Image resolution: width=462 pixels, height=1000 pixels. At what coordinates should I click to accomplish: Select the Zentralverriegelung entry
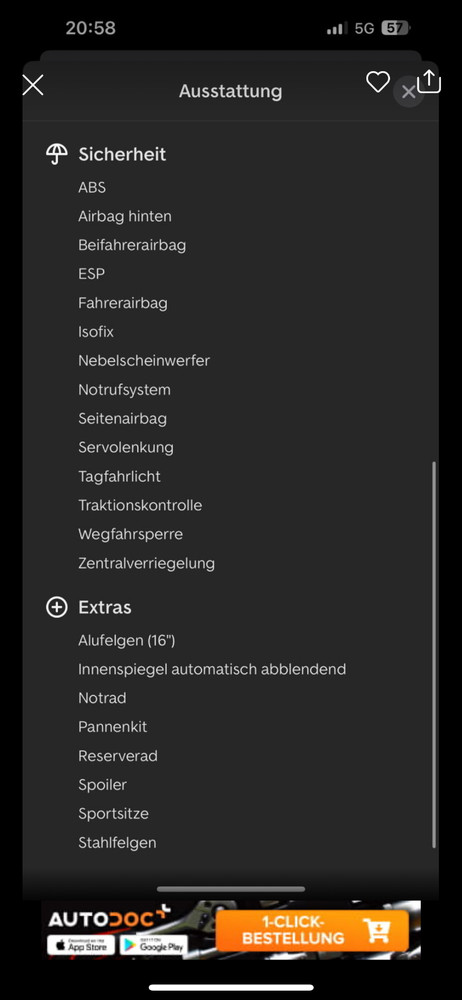[x=147, y=563]
